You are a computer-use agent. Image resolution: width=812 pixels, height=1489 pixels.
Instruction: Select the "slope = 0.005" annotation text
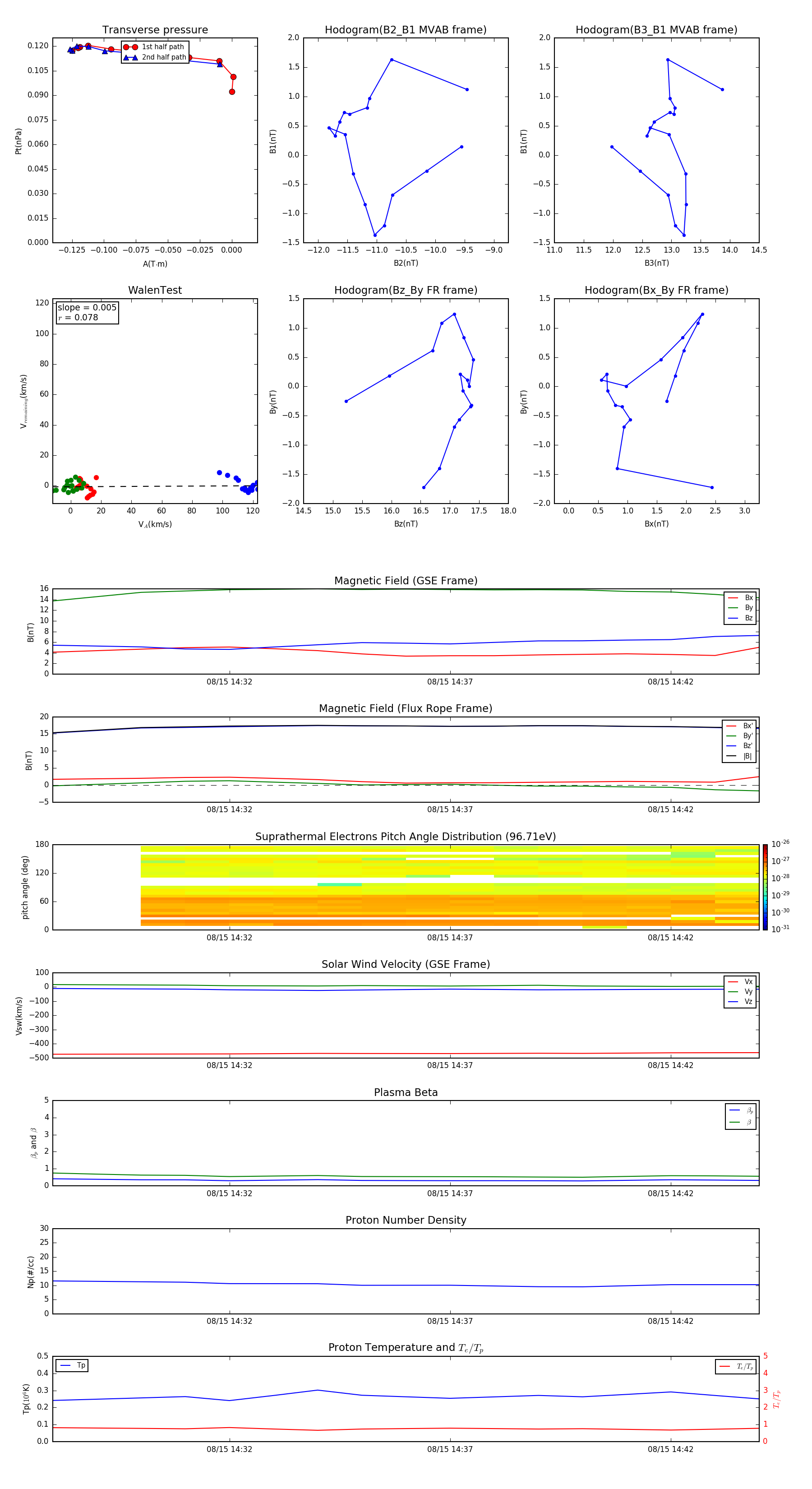[x=87, y=308]
